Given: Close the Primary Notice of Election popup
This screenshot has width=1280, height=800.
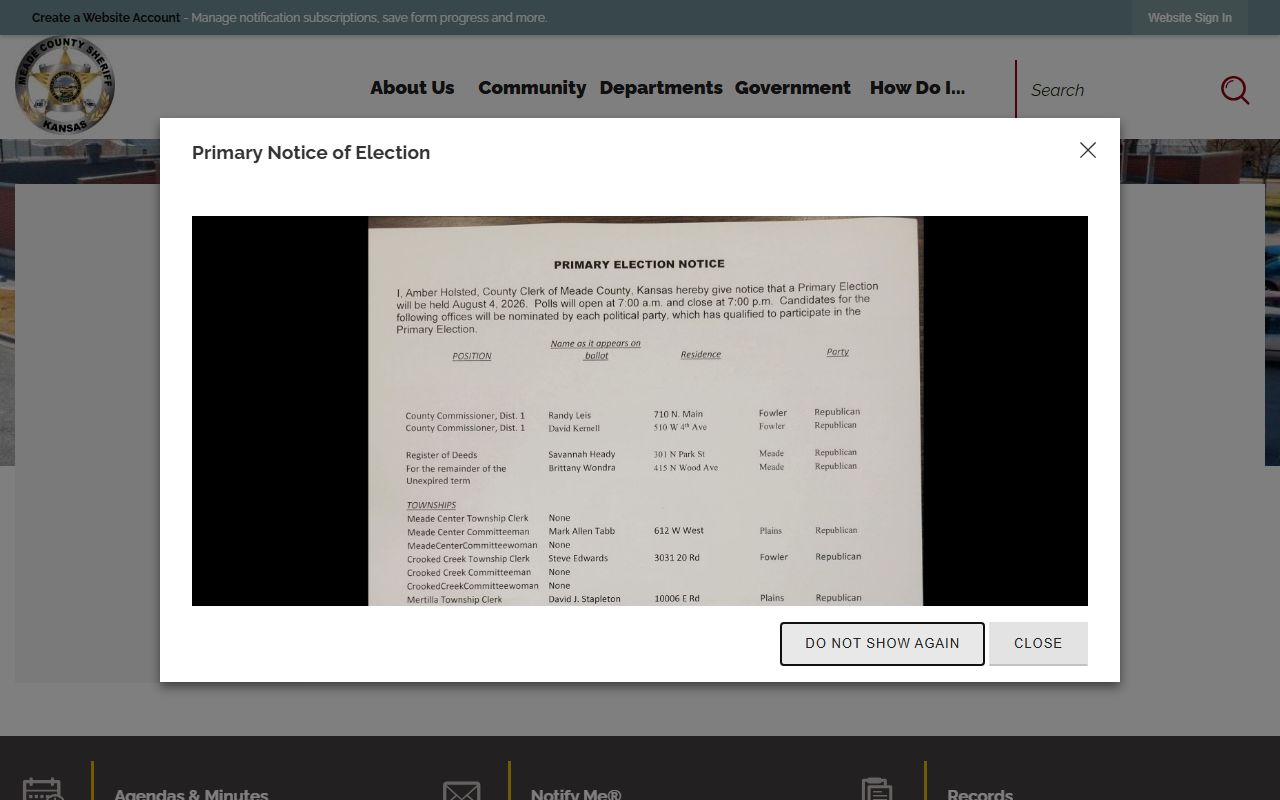Looking at the screenshot, I should pyautogui.click(x=1088, y=150).
